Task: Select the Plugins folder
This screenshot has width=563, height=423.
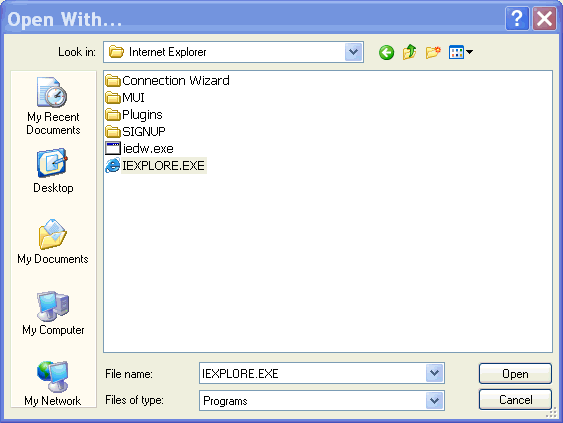Action: pyautogui.click(x=134, y=115)
